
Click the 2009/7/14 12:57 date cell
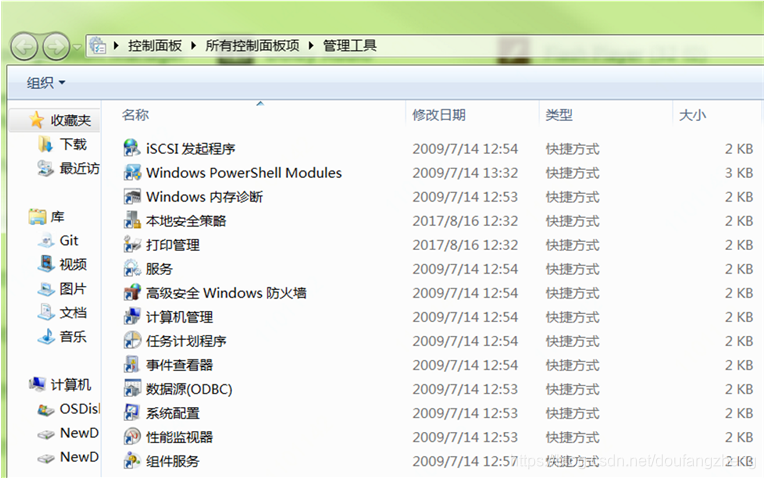[465, 461]
